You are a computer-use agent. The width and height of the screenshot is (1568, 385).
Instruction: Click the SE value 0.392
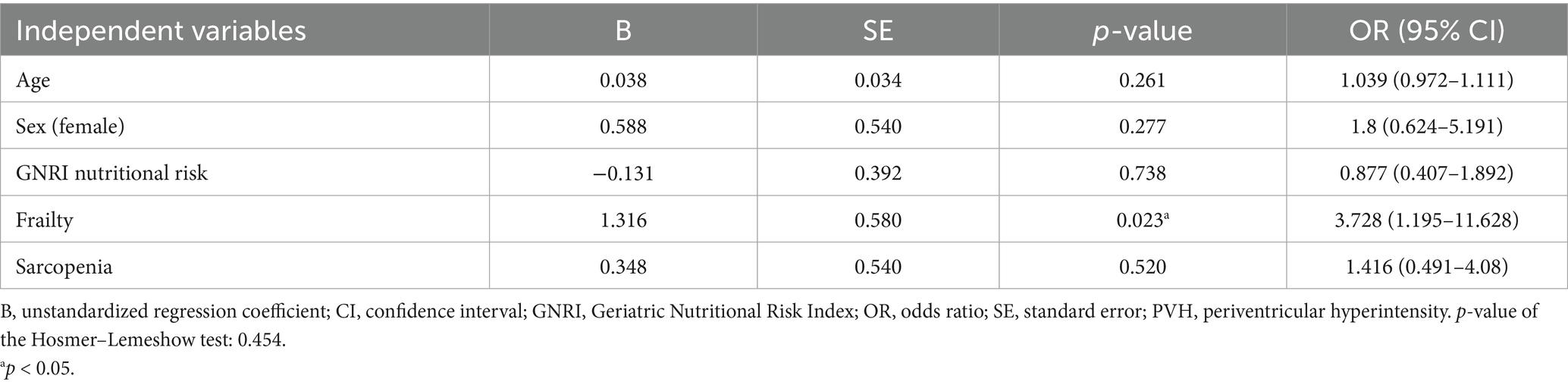point(877,173)
